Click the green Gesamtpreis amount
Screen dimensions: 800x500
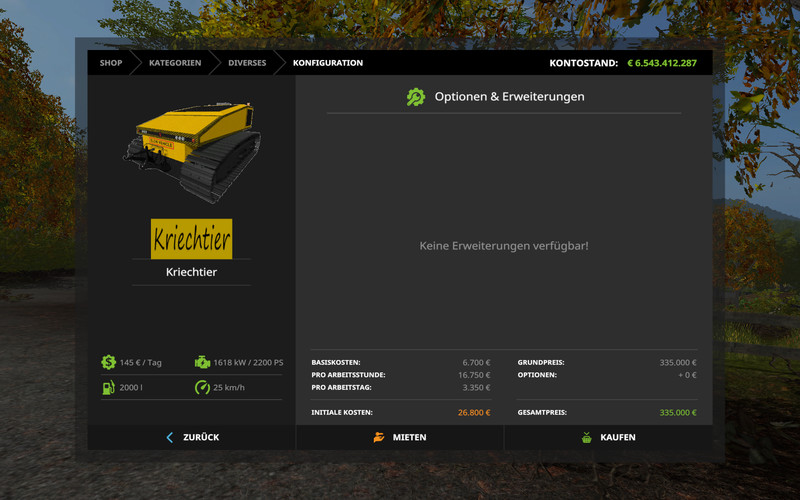coord(677,412)
